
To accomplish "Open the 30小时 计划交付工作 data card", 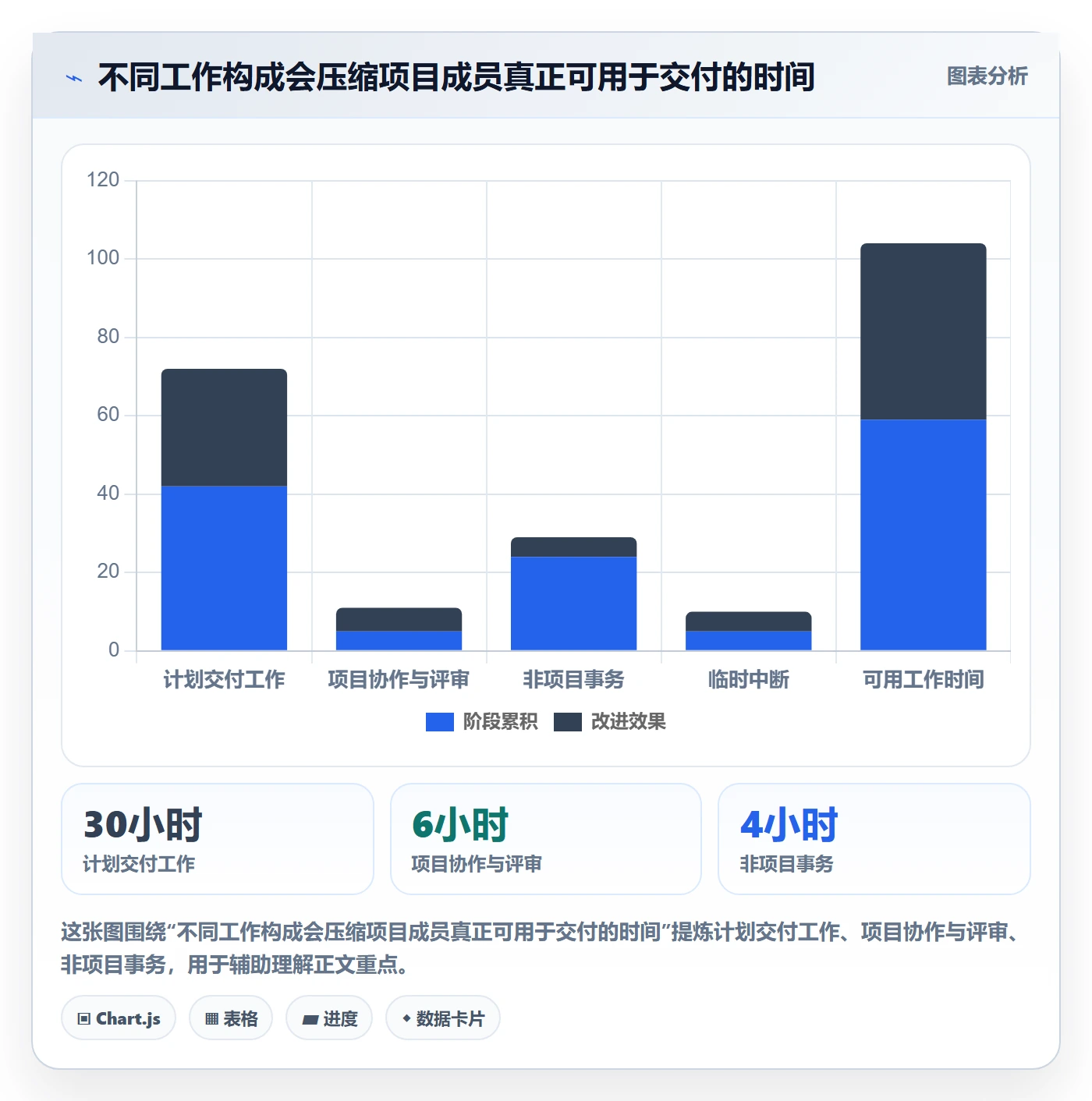I will [x=218, y=839].
